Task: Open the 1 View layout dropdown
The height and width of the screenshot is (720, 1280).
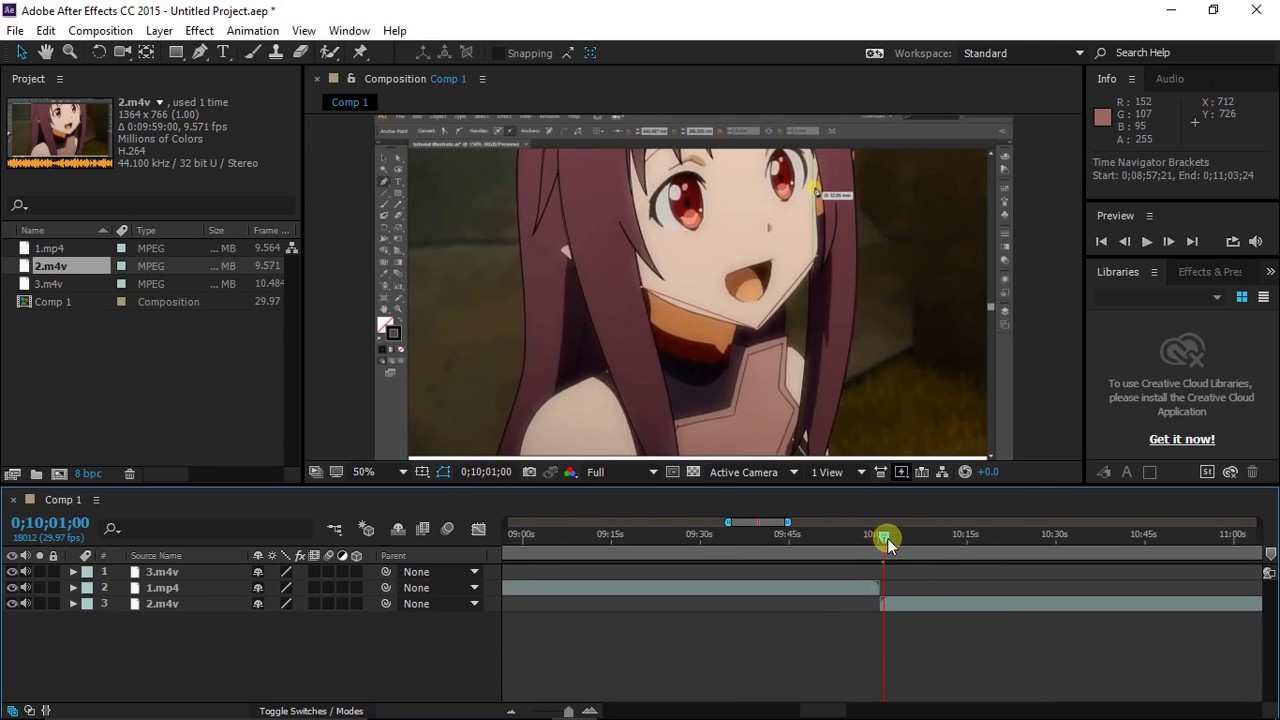Action: (837, 472)
